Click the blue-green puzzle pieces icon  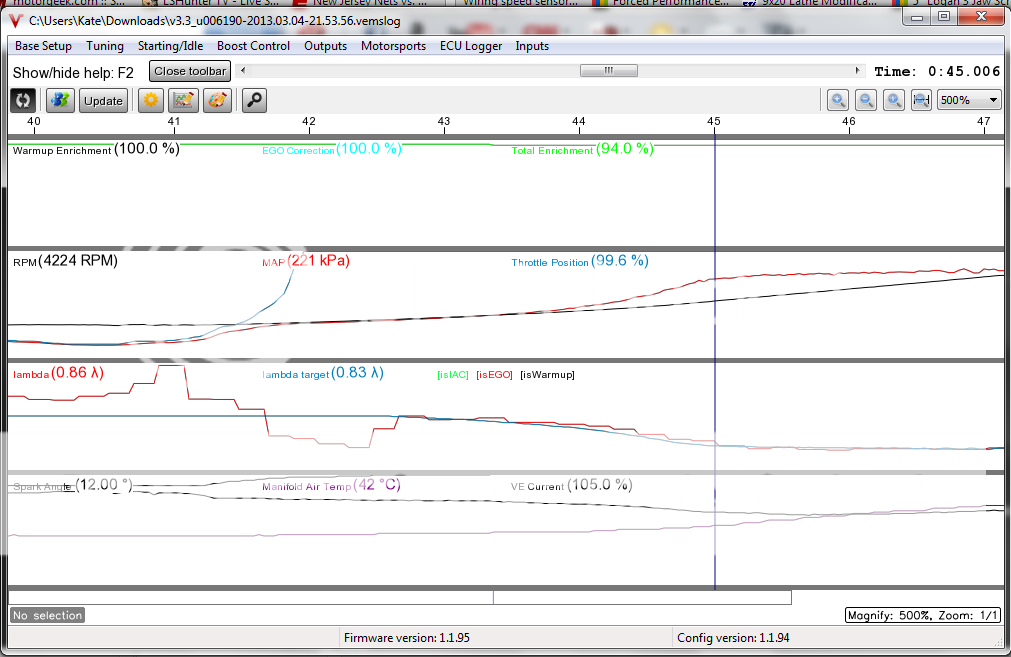click(61, 100)
